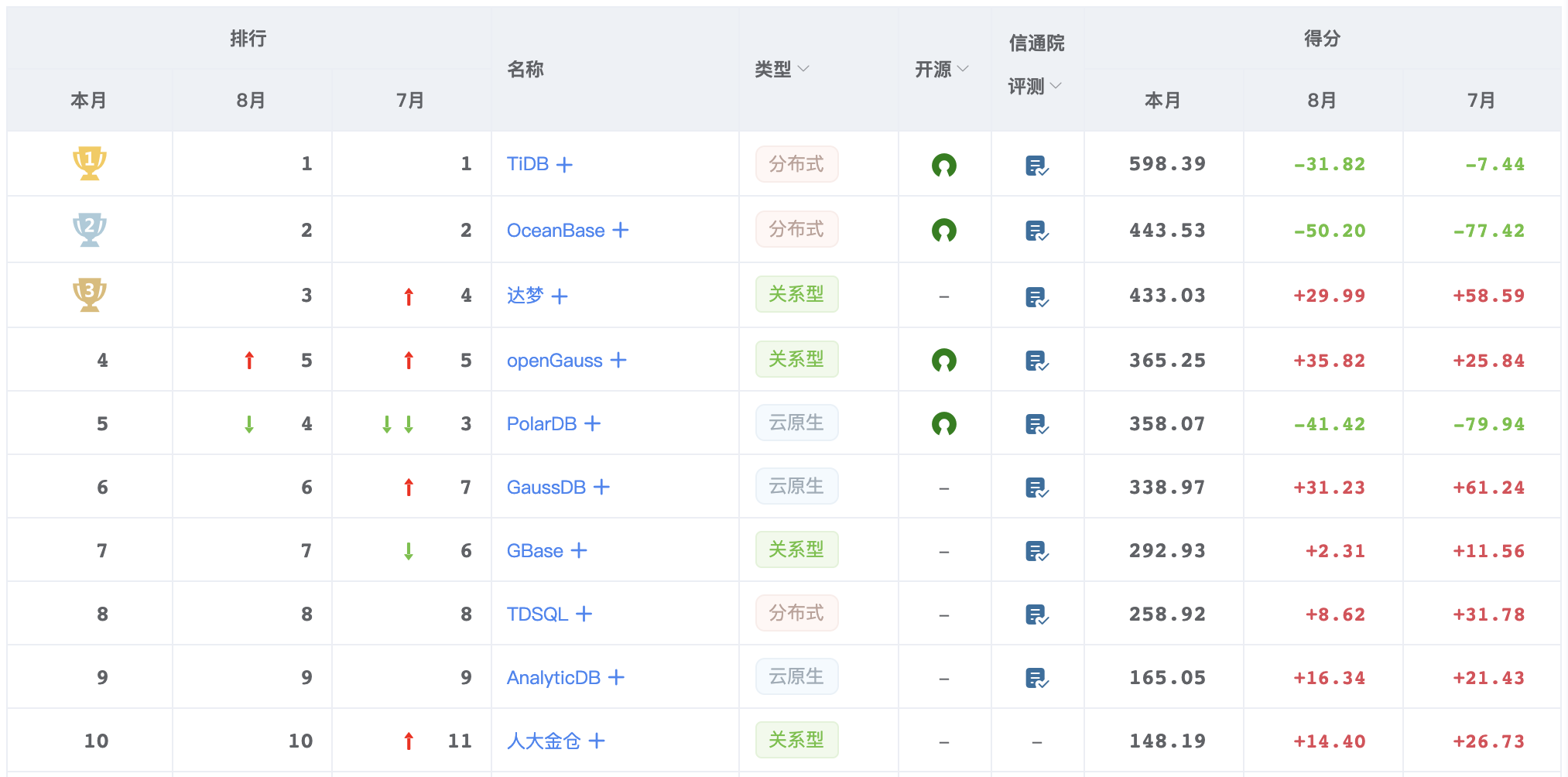
Task: Click 人大金仓's current score 148.19
Action: coord(1167,741)
